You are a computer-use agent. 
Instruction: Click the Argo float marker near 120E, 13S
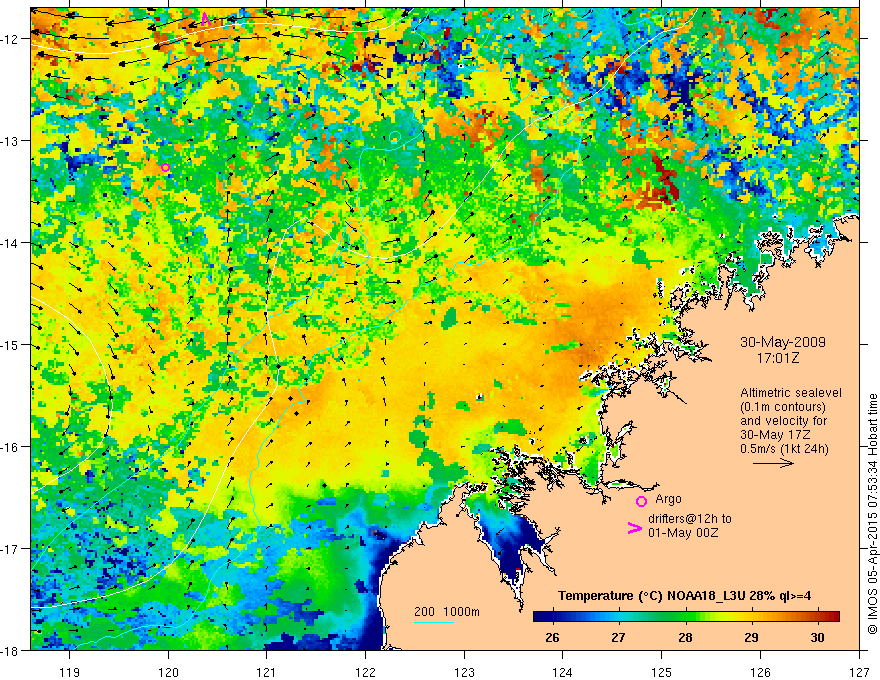165,167
